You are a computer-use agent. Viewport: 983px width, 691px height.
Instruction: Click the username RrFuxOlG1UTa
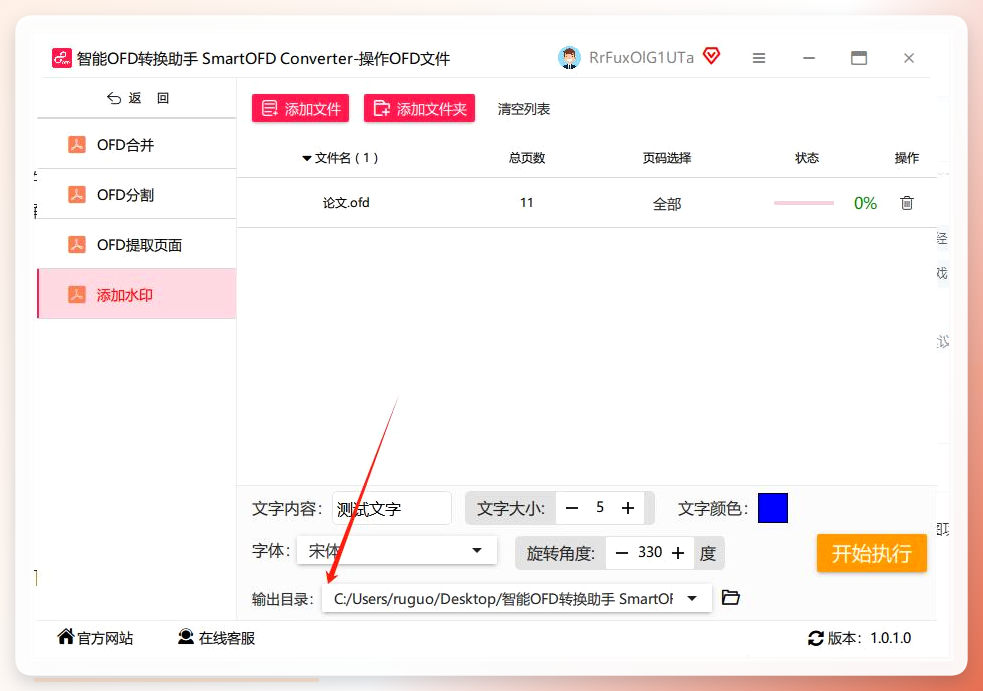(641, 58)
